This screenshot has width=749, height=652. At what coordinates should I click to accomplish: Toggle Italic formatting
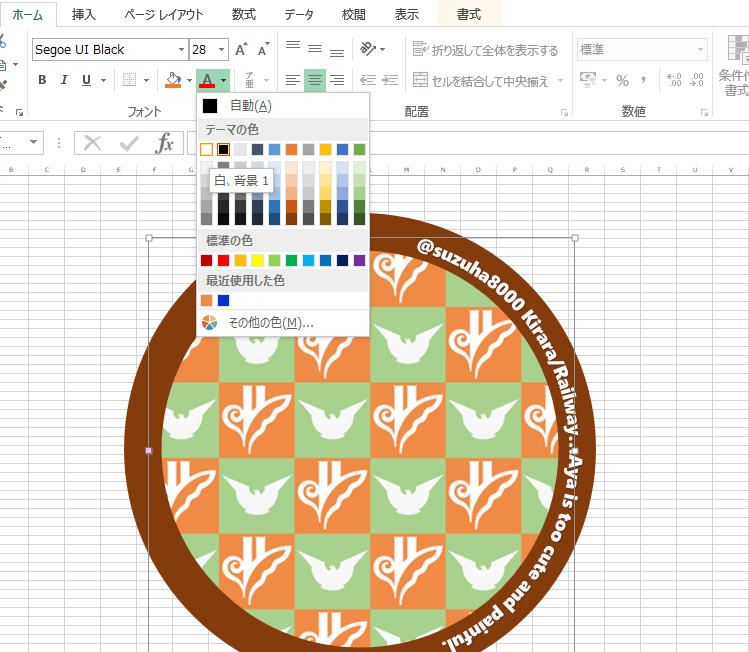point(64,80)
